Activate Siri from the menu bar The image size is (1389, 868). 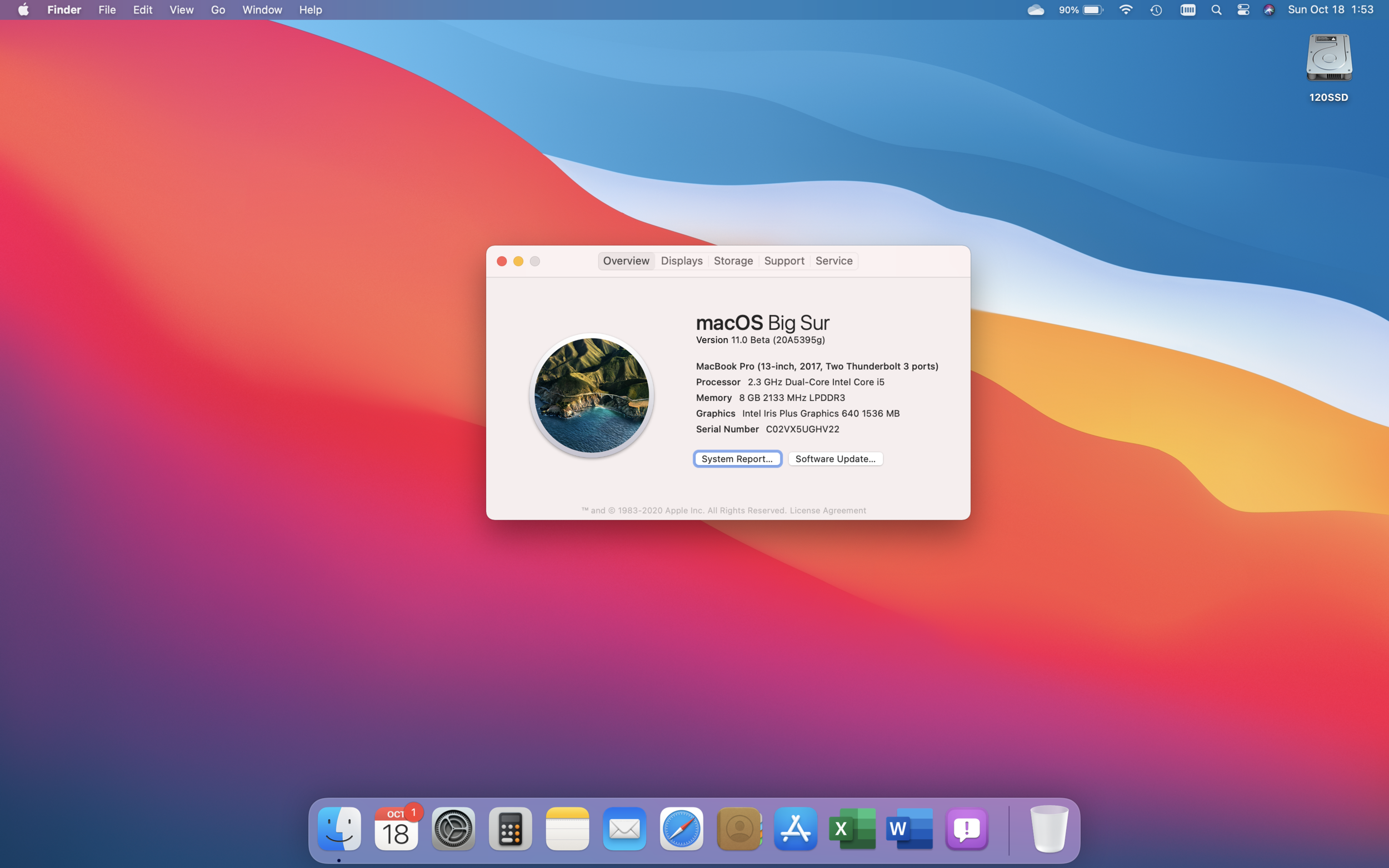[x=1269, y=10]
